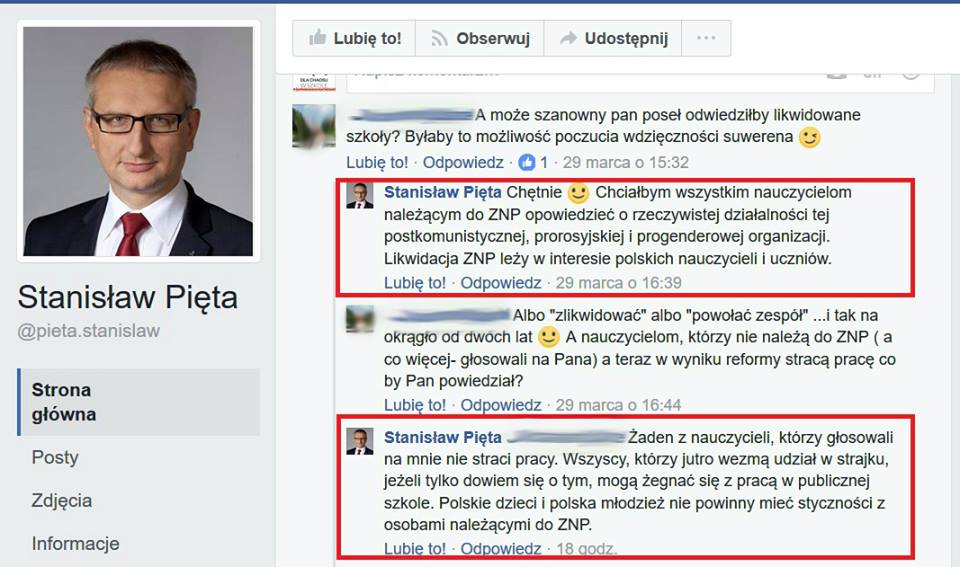Select the Strona główna sidebar tab
Viewport: 960px width, 567px height.
(x=139, y=402)
